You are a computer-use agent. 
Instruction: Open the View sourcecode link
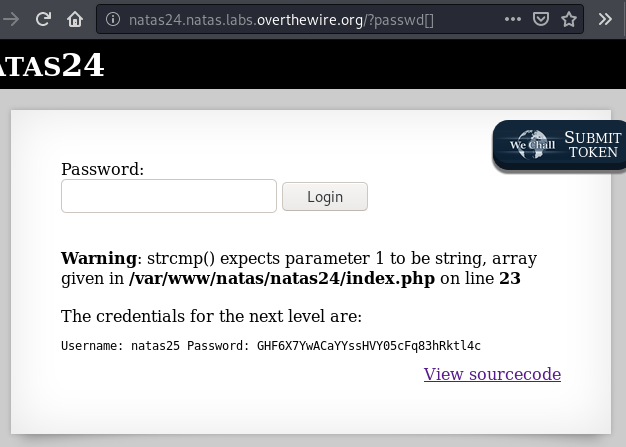tap(492, 374)
